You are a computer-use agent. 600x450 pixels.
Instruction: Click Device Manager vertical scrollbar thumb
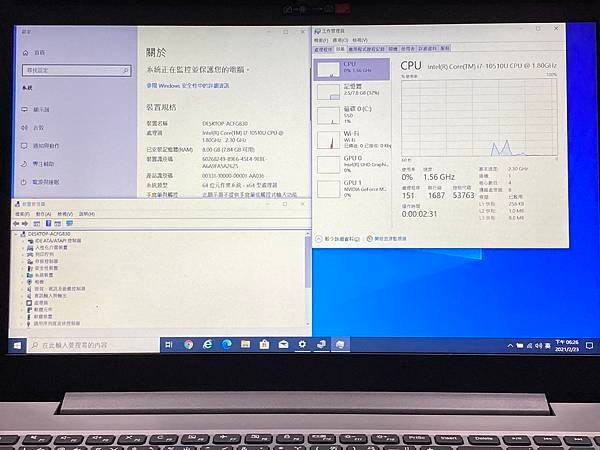[308, 262]
